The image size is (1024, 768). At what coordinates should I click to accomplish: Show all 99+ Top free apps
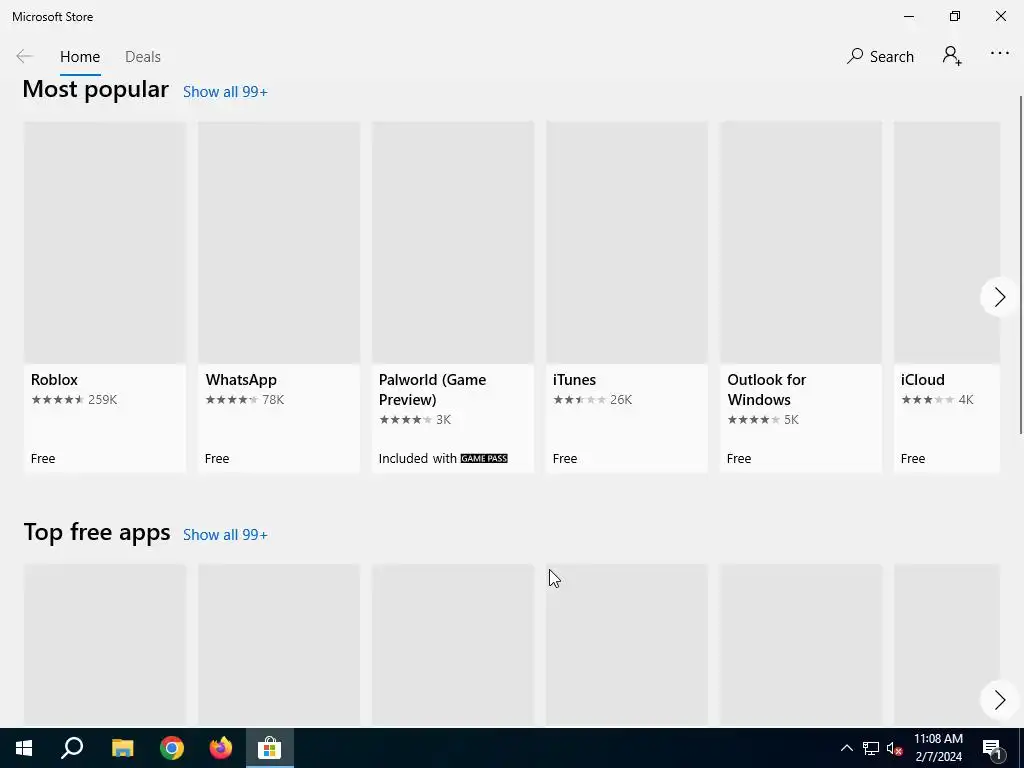[x=225, y=535]
